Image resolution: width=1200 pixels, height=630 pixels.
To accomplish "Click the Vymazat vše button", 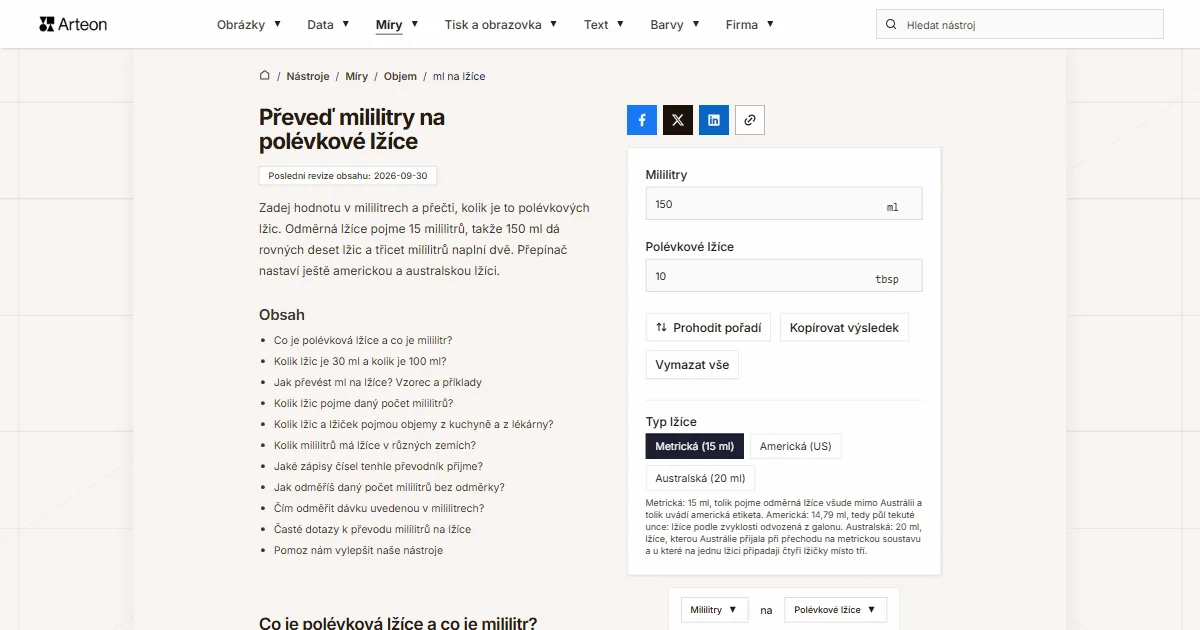I will point(692,365).
